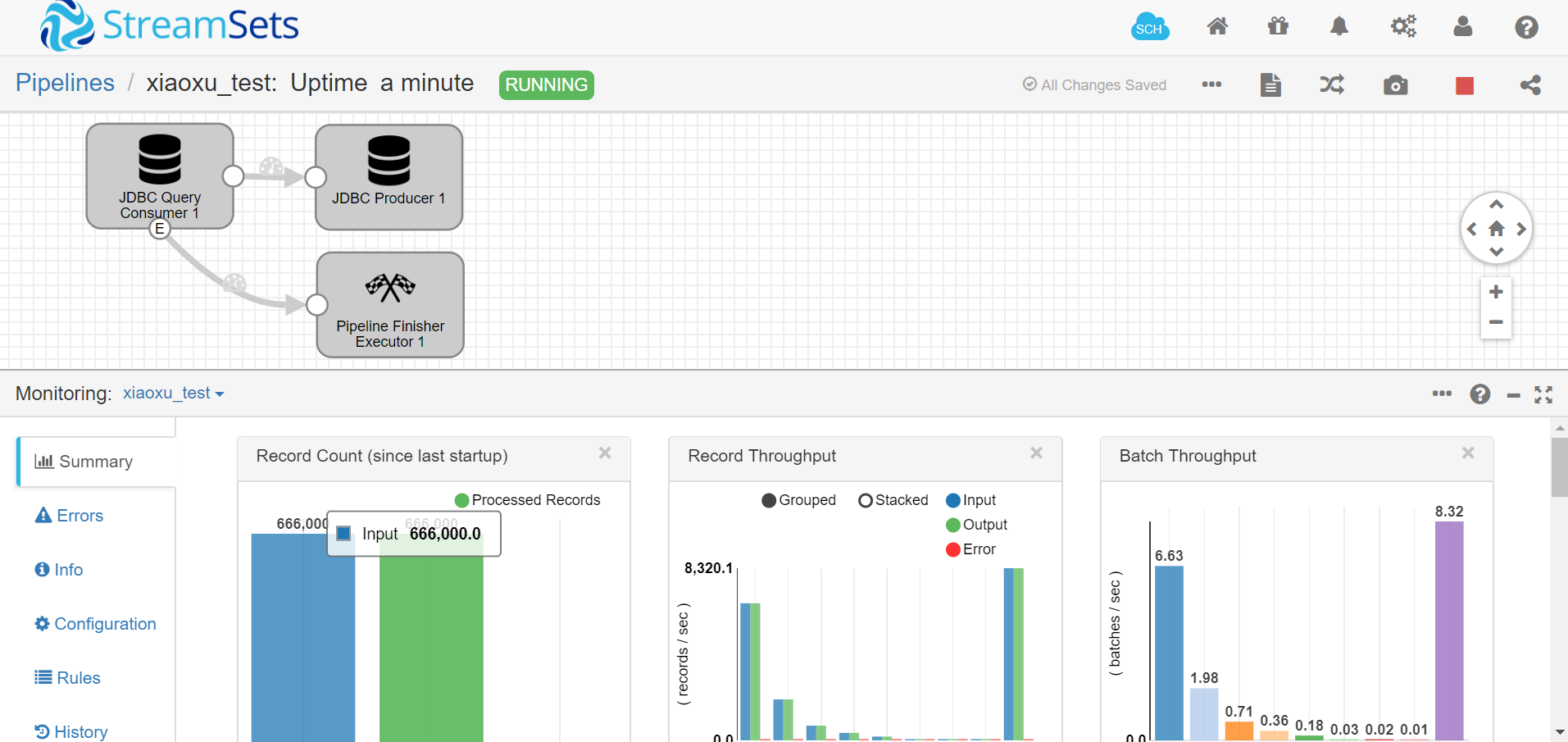Take a snapshot with camera icon

pos(1395,85)
